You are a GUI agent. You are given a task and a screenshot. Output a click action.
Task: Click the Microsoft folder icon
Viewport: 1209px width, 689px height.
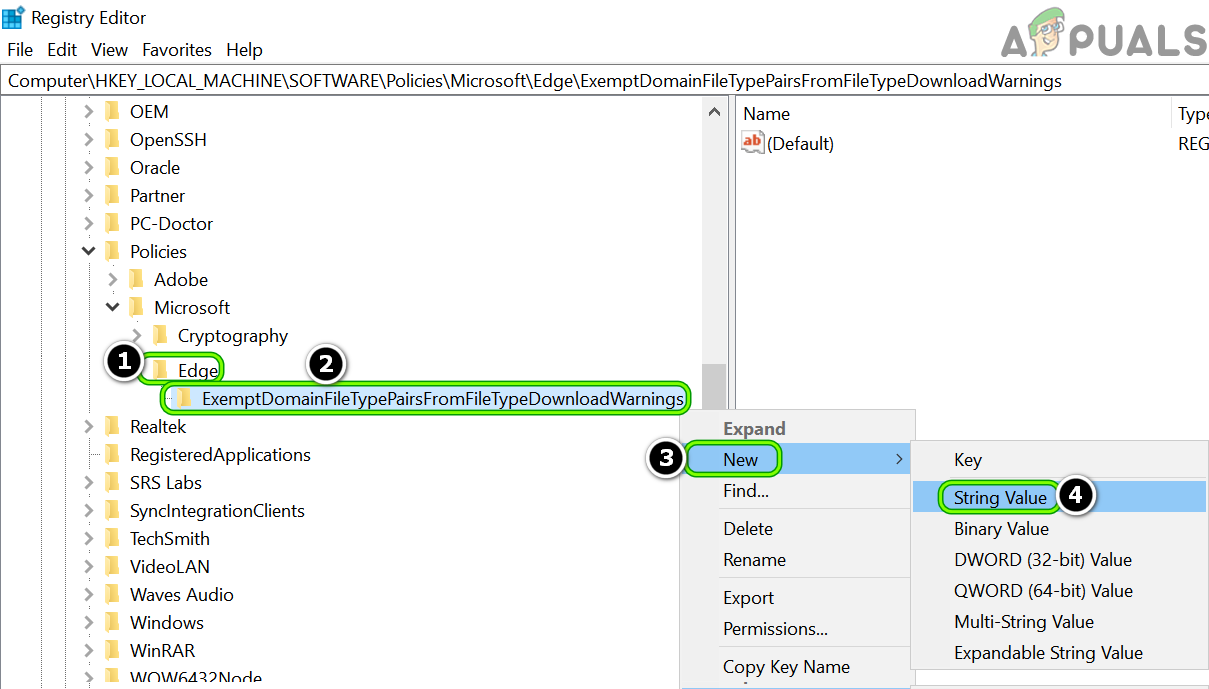coord(136,307)
